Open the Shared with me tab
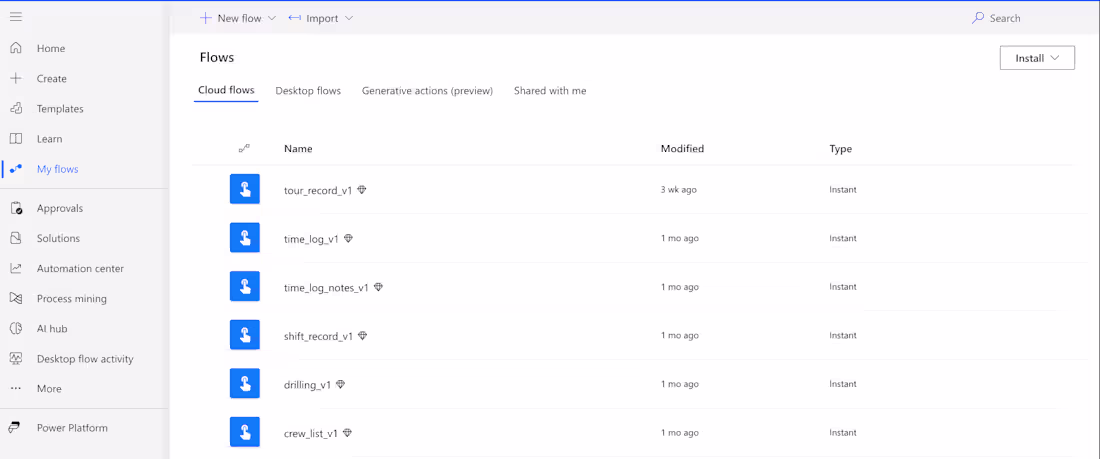Screen dimensions: 1100x459 coord(550,91)
